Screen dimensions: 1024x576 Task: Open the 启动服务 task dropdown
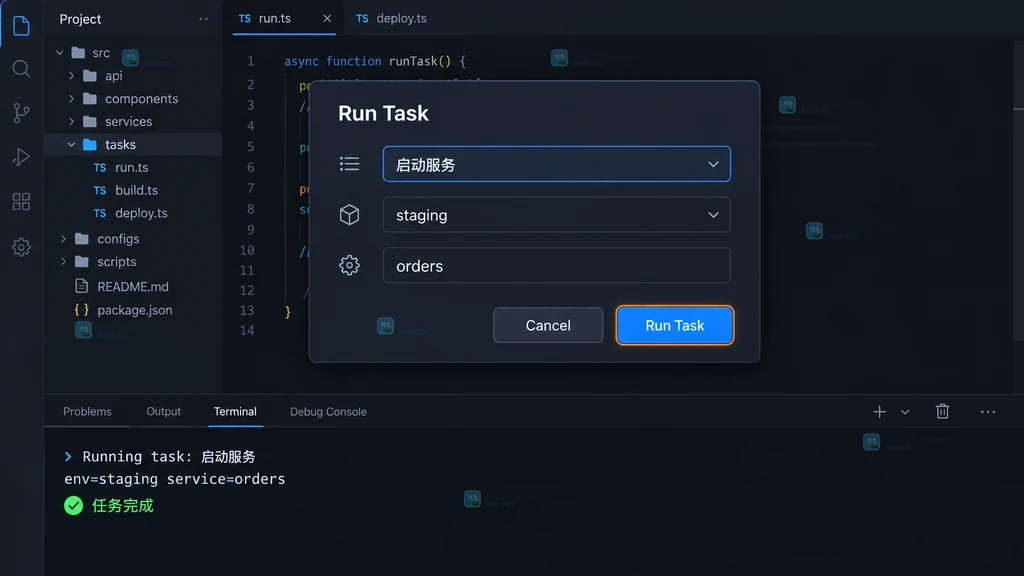pyautogui.click(x=556, y=164)
